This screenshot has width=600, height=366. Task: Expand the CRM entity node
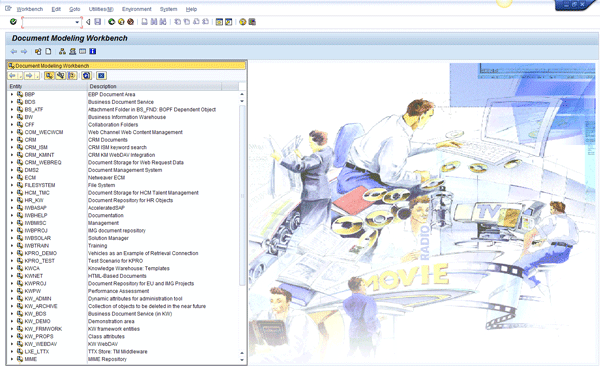click(12, 140)
